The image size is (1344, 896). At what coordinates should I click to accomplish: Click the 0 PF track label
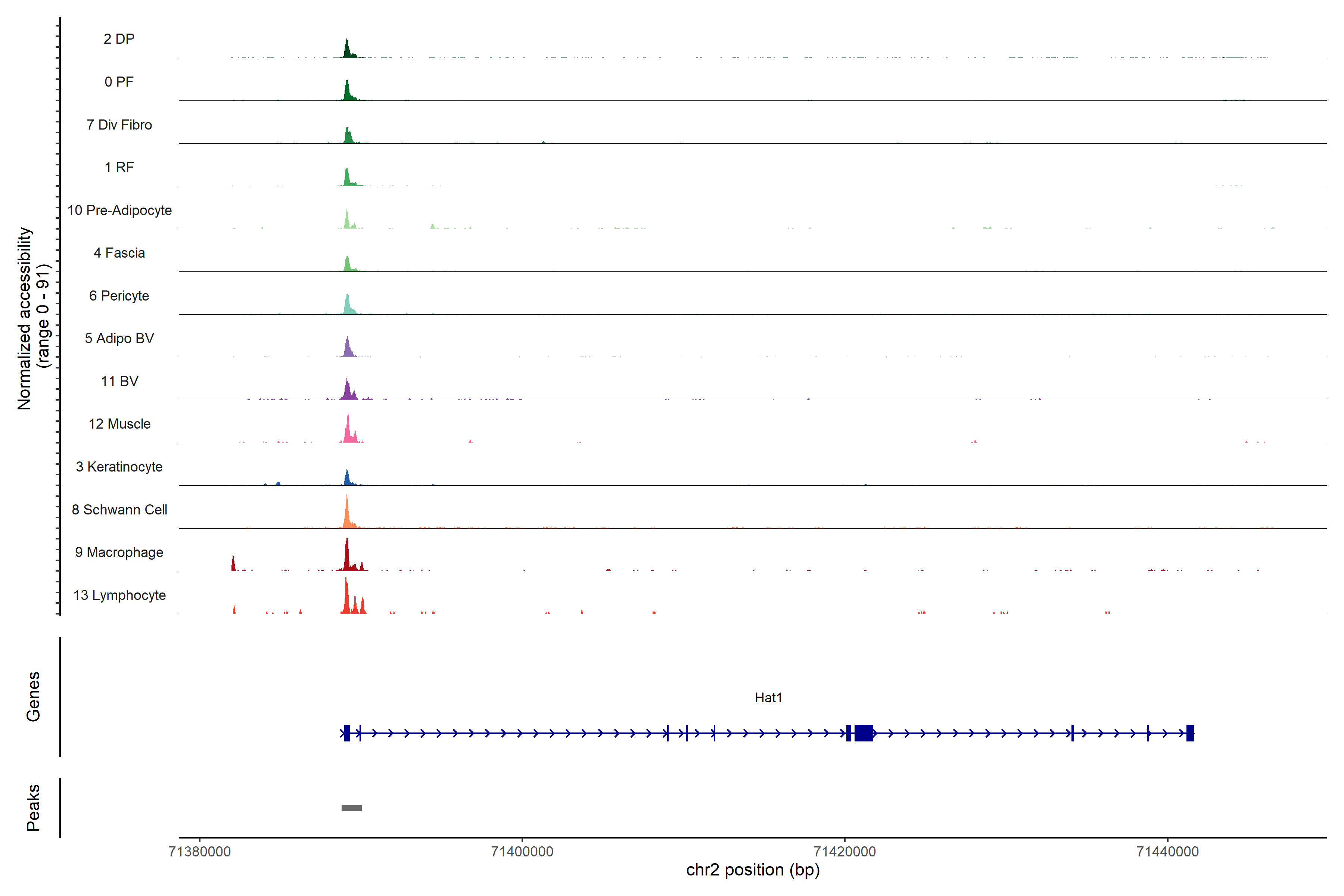(119, 82)
